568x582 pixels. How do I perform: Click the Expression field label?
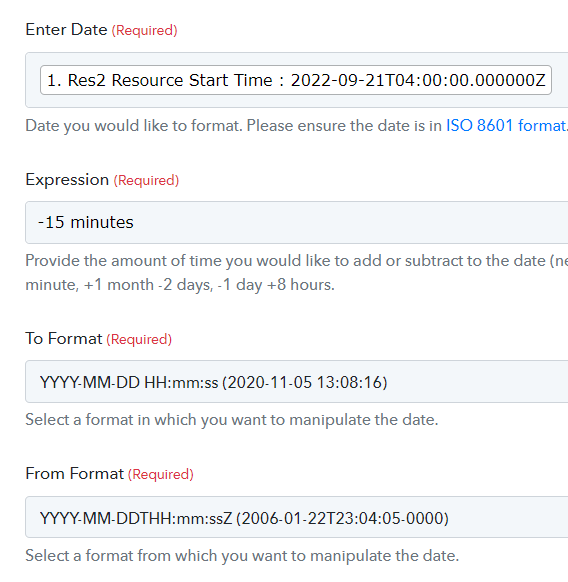[x=67, y=180]
